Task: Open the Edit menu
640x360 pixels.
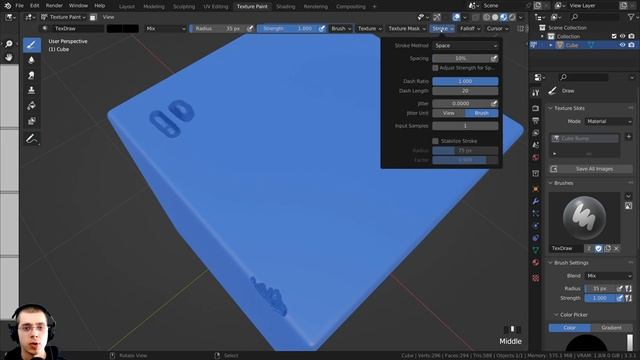Action: click(x=35, y=6)
